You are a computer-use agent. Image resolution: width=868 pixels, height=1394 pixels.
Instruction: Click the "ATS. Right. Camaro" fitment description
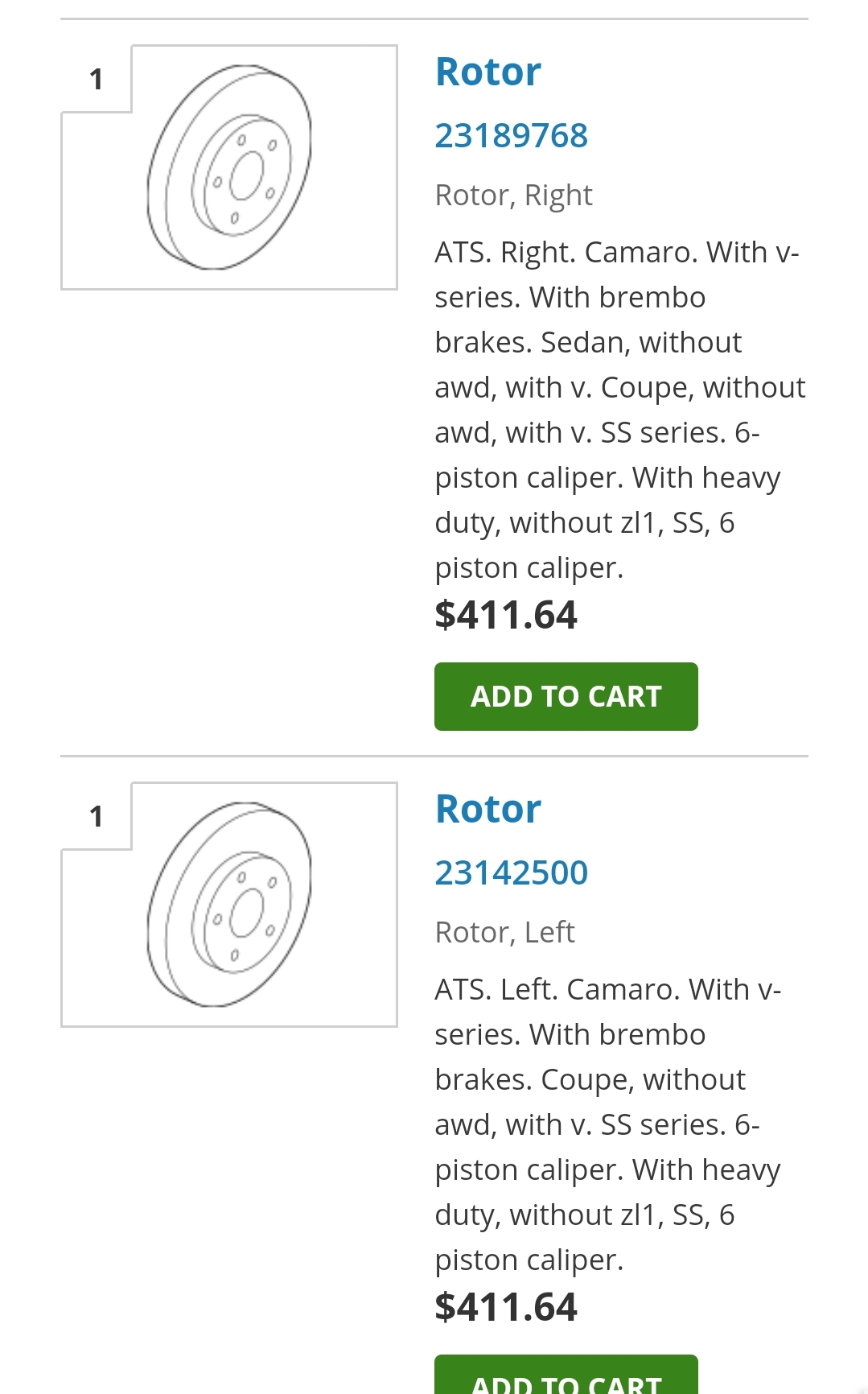(619, 410)
